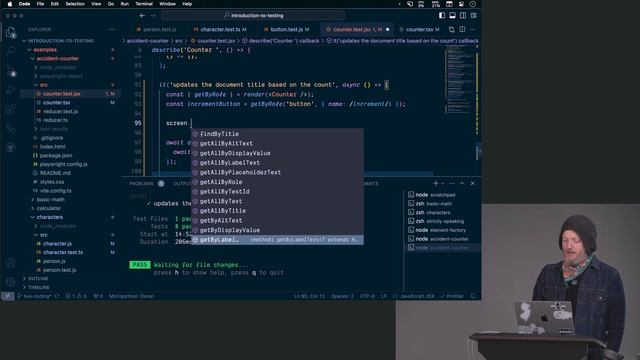
Task: Switch to the character.test.ts tab
Action: point(220,29)
